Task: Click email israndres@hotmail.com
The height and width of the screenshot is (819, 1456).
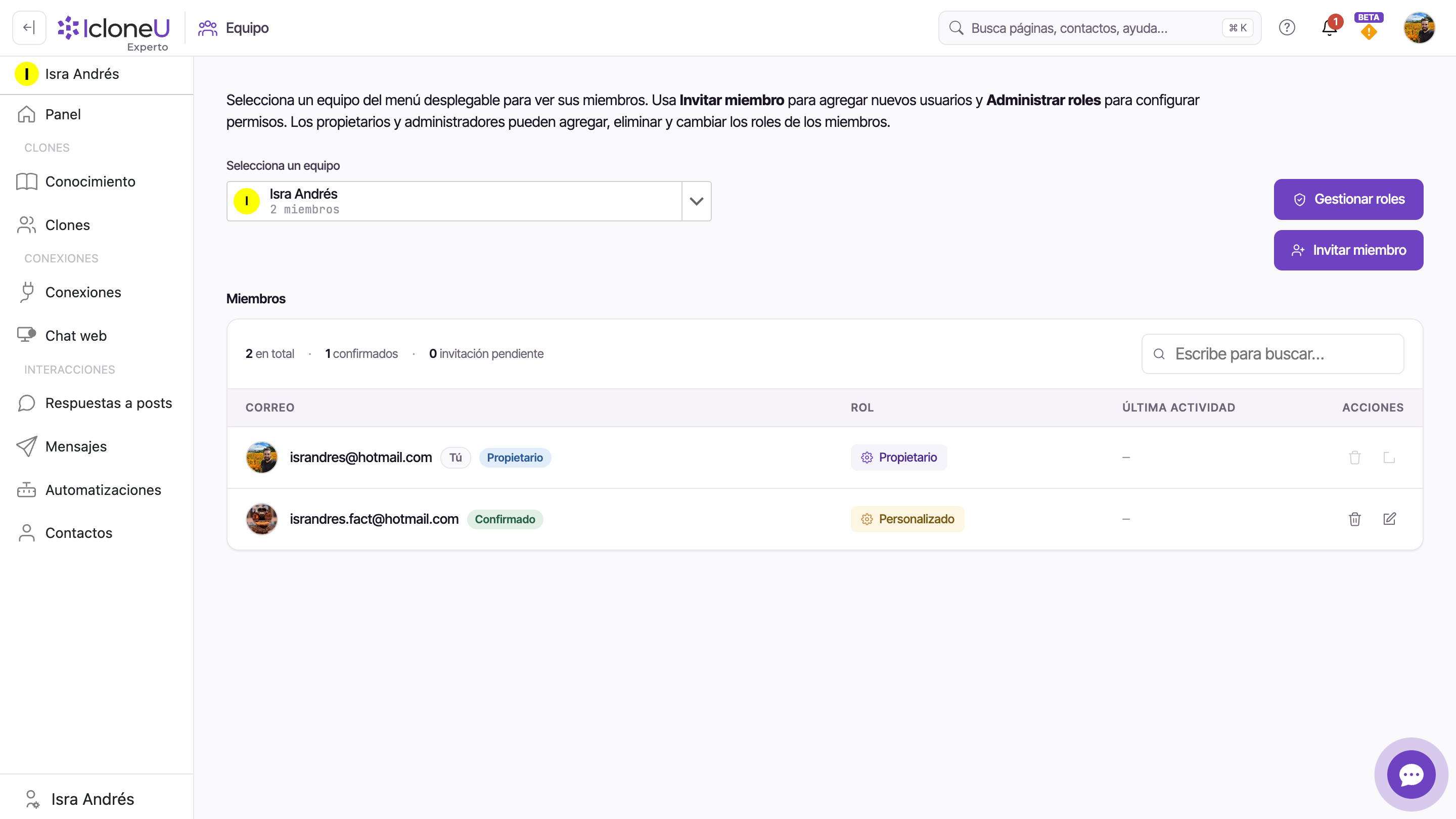Action: click(360, 457)
